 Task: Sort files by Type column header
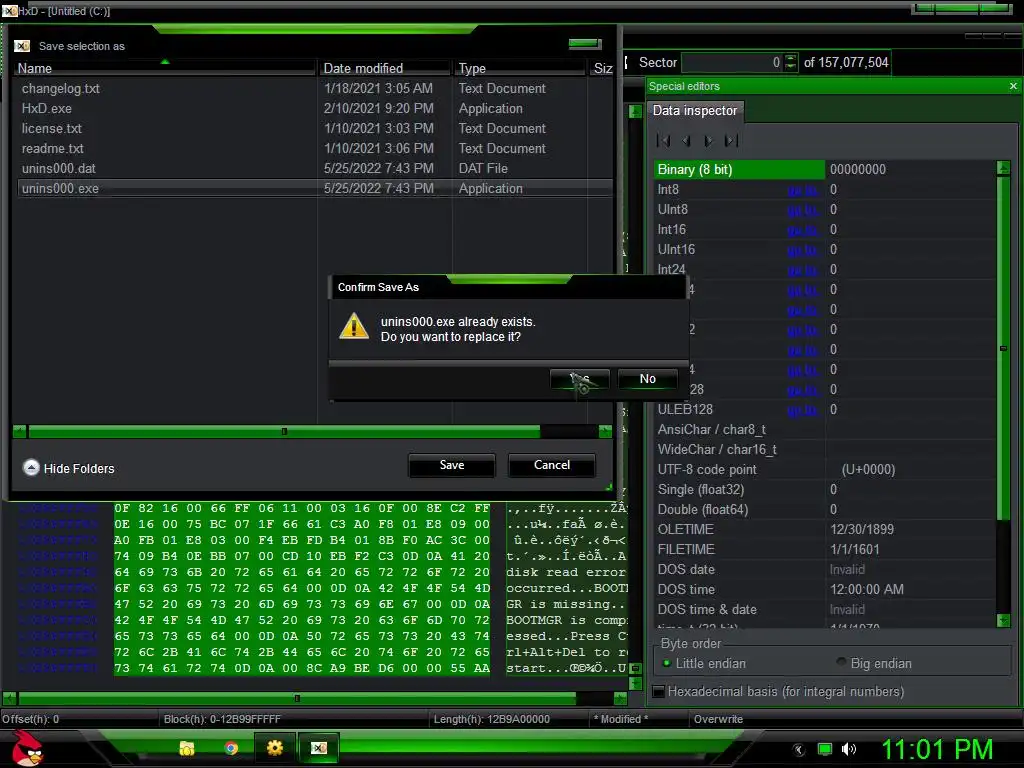520,68
